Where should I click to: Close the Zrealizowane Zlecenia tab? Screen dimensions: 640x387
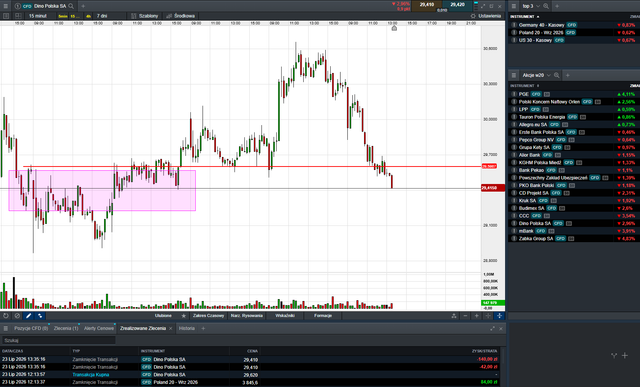click(x=171, y=329)
